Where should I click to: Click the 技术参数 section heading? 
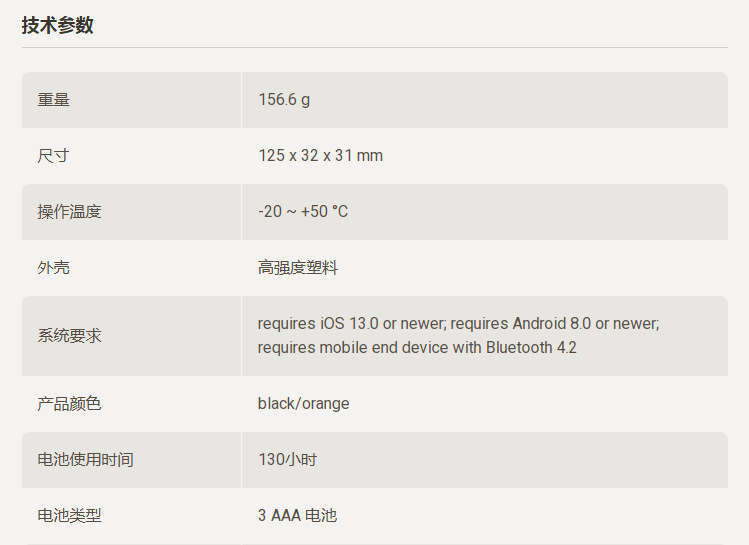point(58,25)
